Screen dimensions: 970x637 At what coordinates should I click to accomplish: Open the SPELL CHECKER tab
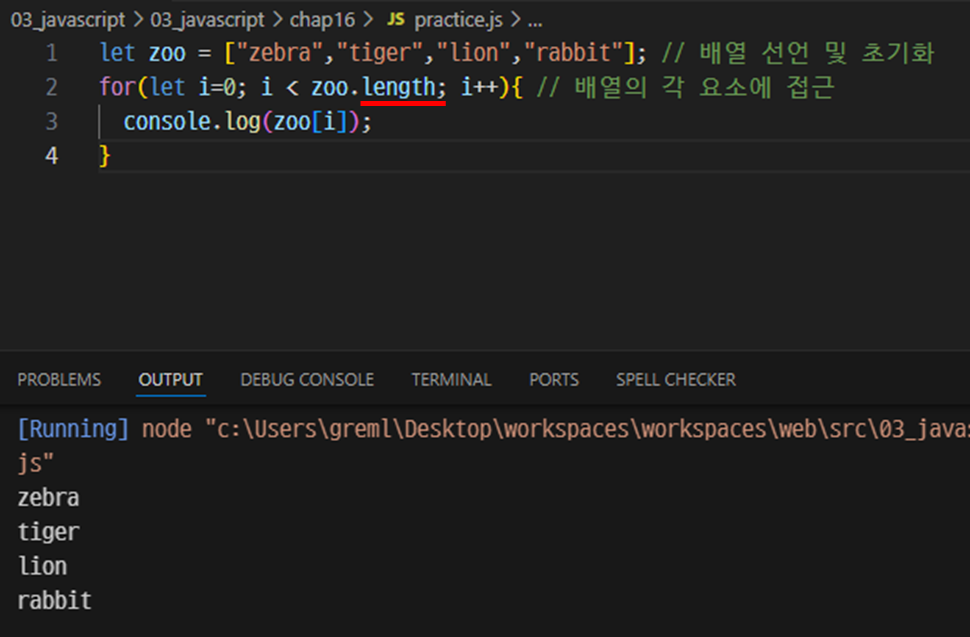point(676,379)
